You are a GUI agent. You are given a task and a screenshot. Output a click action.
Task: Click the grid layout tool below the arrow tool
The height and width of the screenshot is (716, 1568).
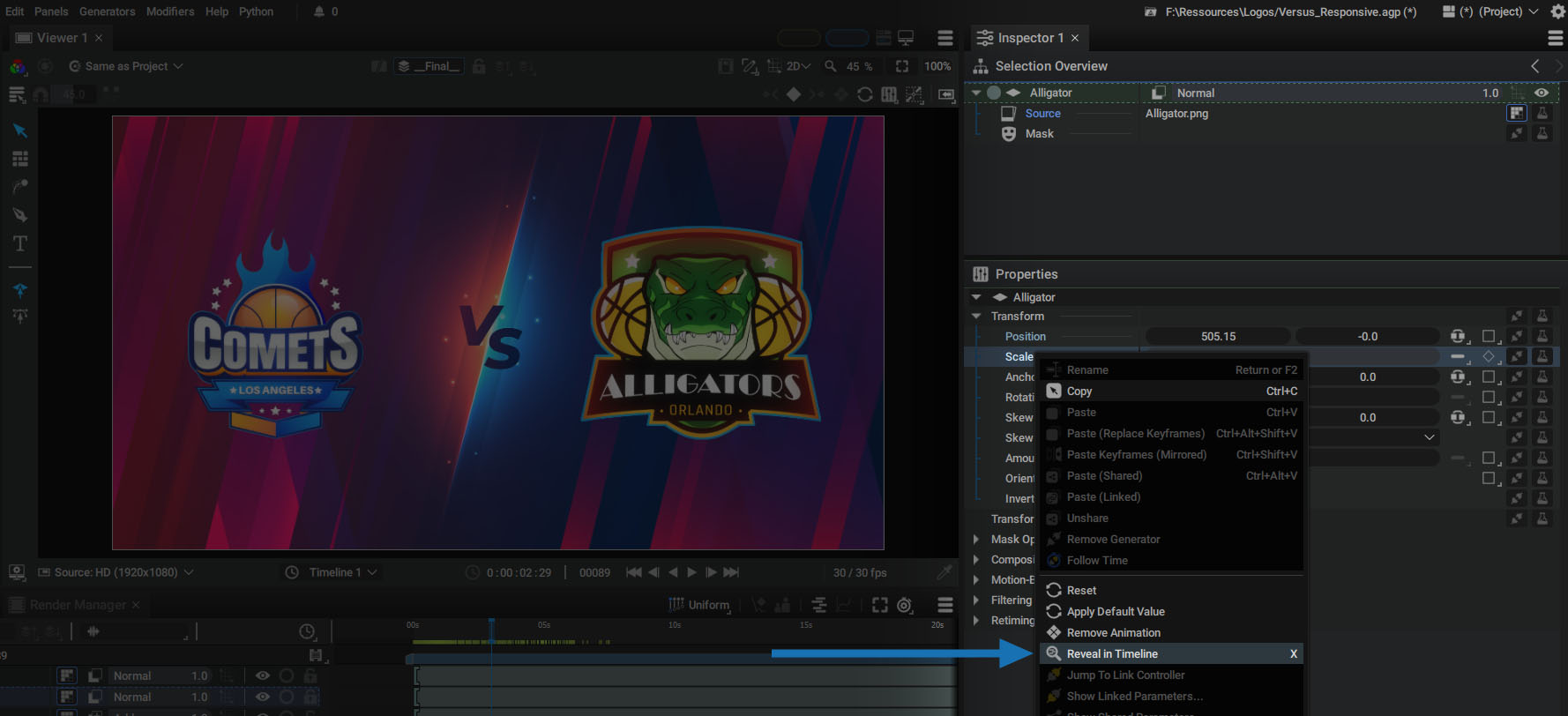click(x=19, y=159)
